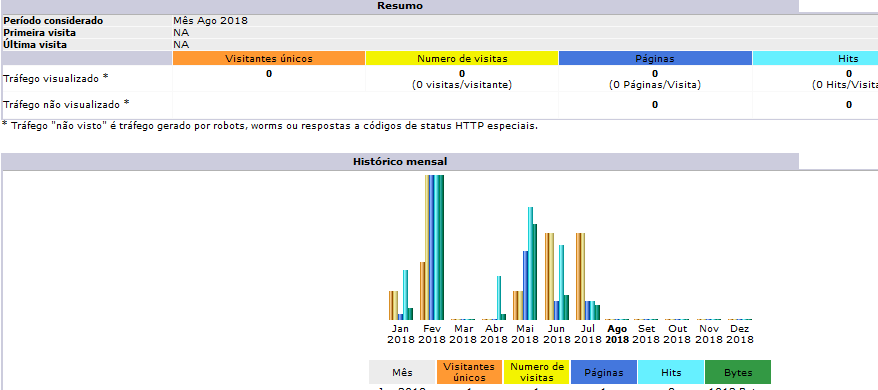878x390 pixels.
Task: Click cyan 'Hits' header in monthly table
Action: click(x=671, y=372)
